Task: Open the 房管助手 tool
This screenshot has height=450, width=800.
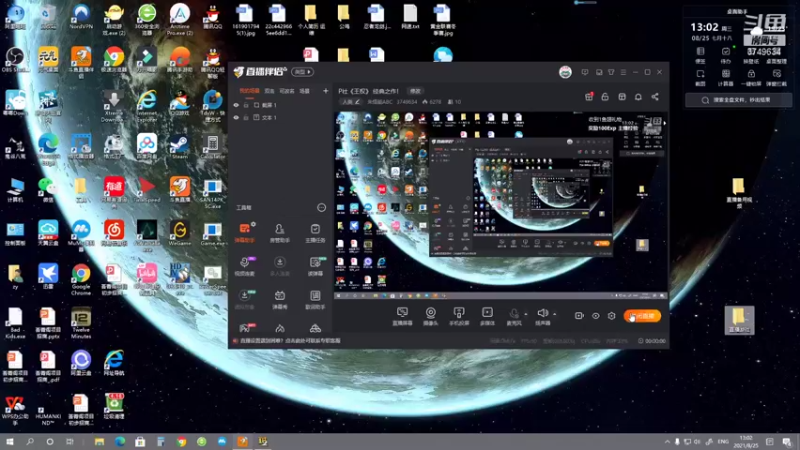Action: click(280, 233)
